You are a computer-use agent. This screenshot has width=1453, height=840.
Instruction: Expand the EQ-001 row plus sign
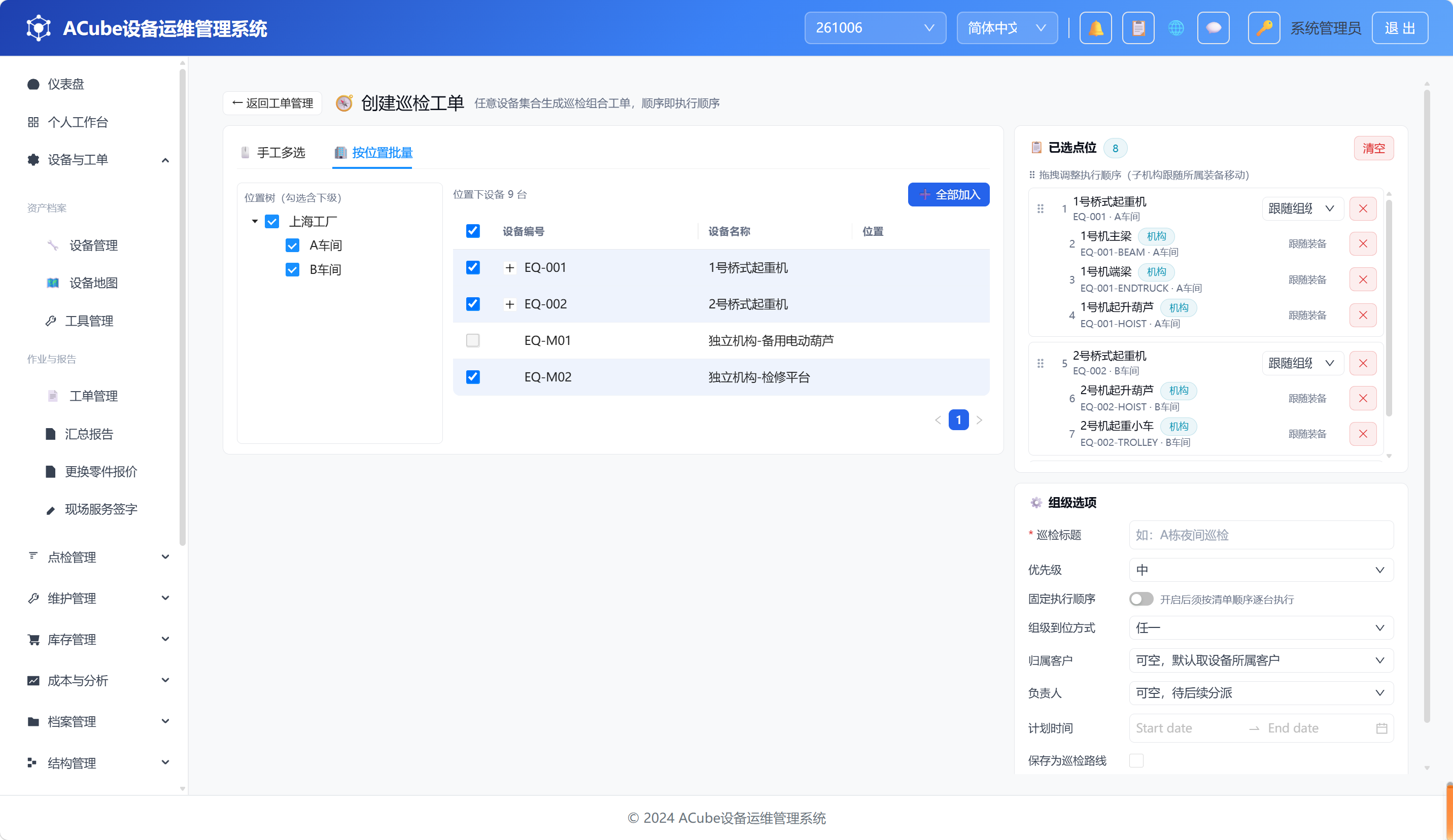pyautogui.click(x=509, y=267)
